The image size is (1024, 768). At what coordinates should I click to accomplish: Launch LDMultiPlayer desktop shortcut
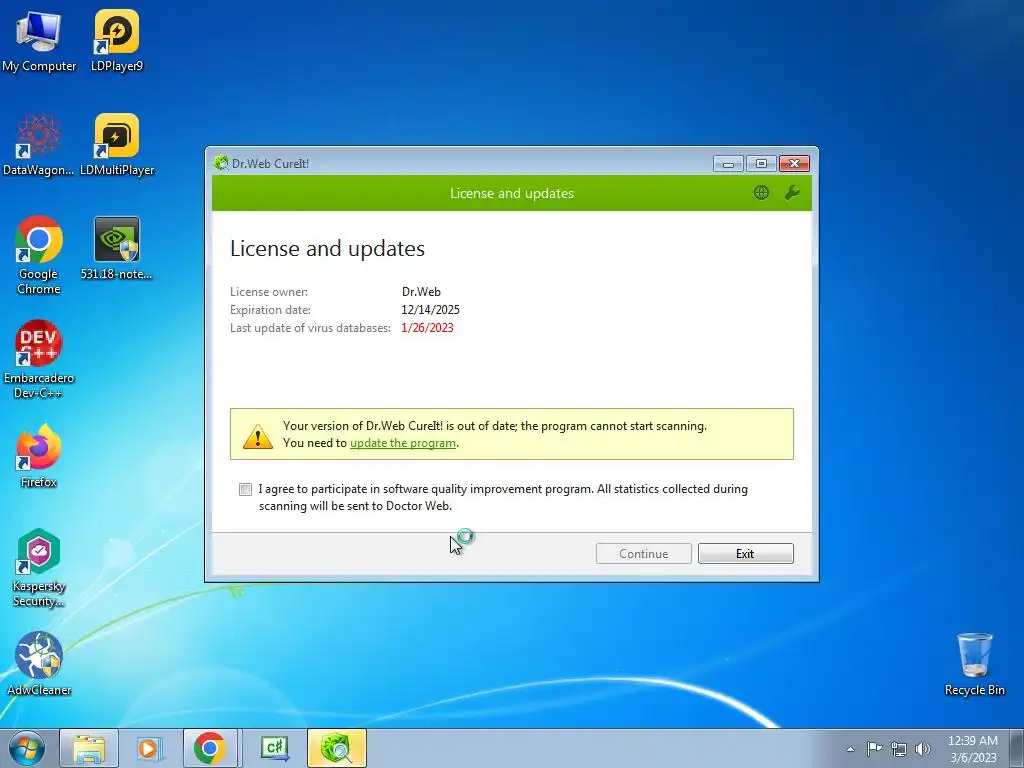pos(117,145)
